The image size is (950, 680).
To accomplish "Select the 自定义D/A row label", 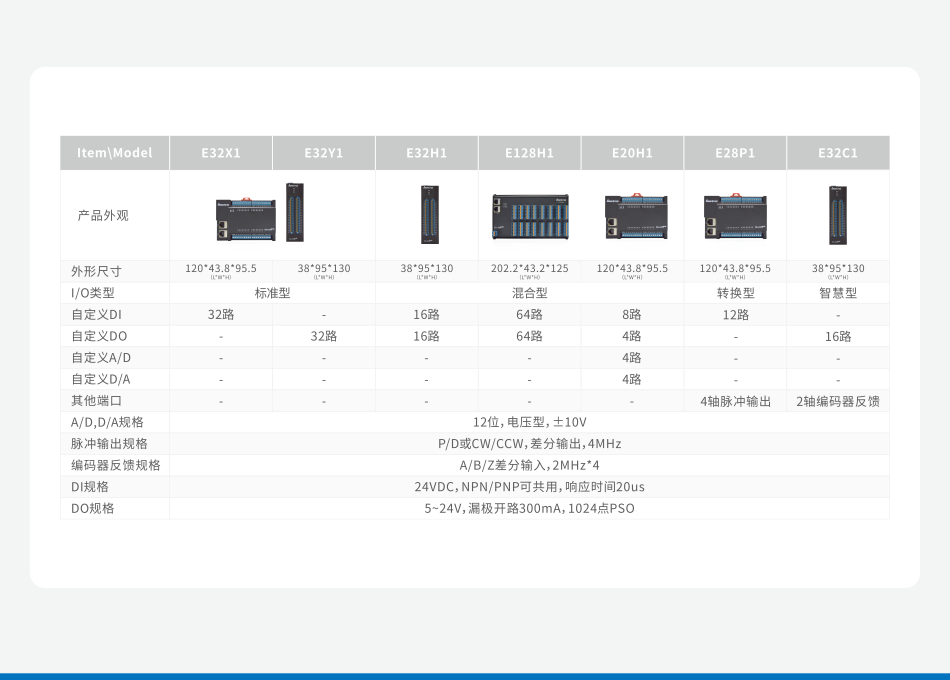I will pyautogui.click(x=101, y=379).
